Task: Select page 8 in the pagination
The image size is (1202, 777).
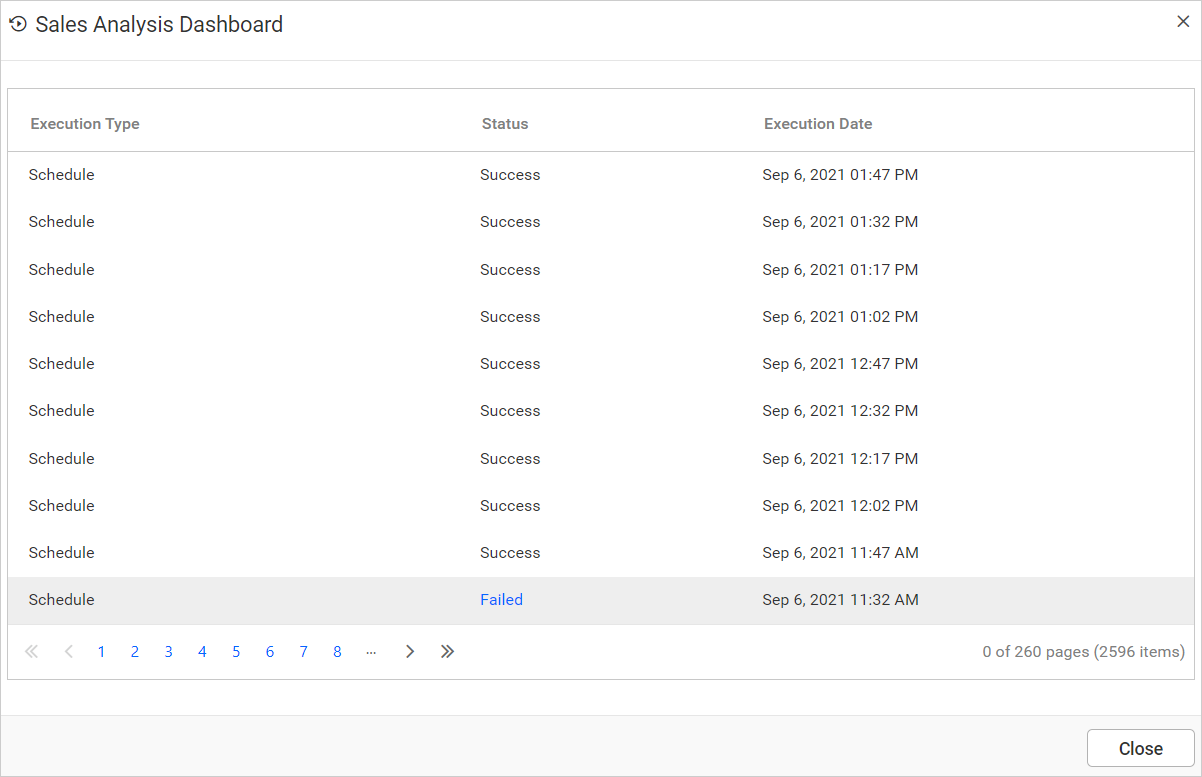Action: click(x=337, y=652)
